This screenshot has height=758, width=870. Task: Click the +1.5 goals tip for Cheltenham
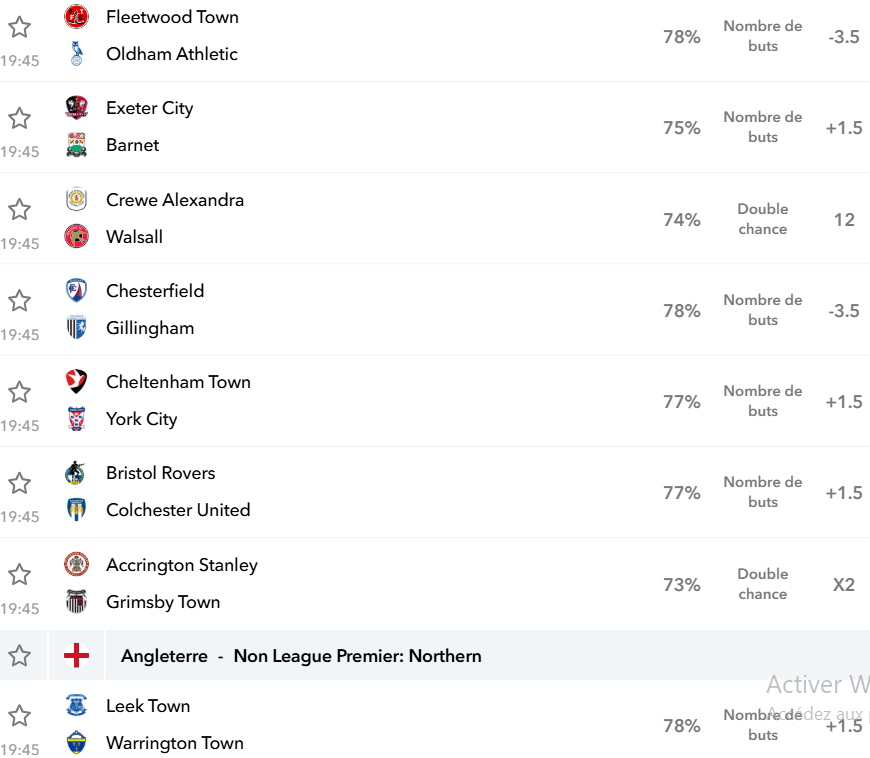click(x=844, y=402)
